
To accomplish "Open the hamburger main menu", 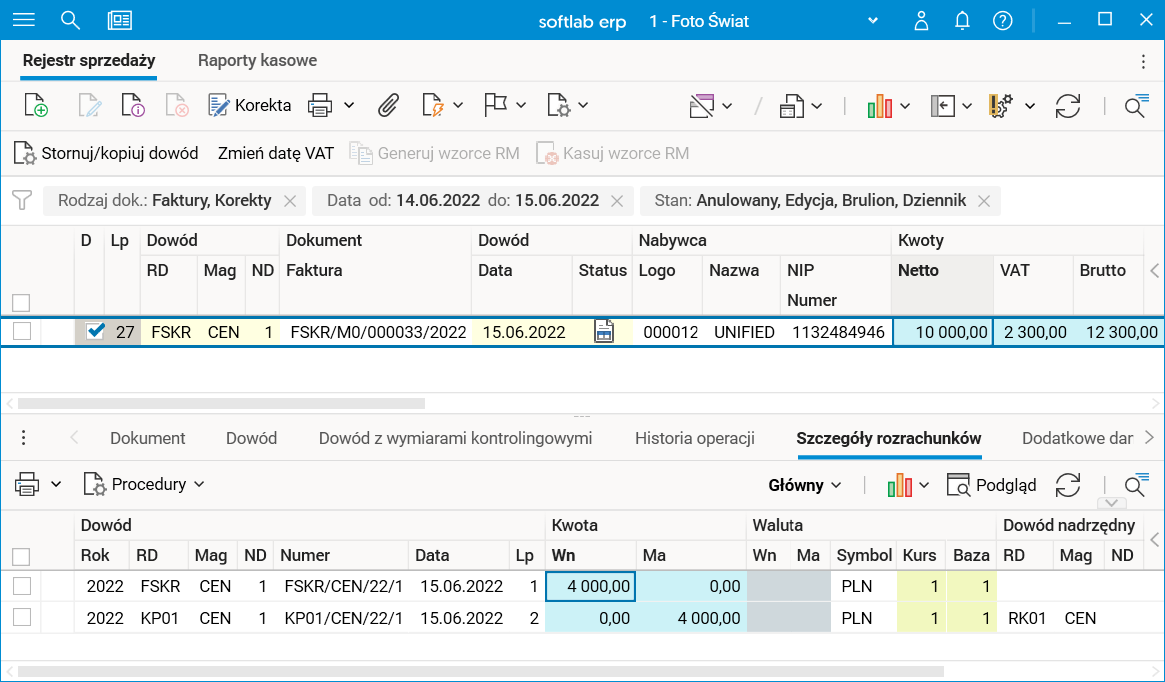I will [x=23, y=21].
